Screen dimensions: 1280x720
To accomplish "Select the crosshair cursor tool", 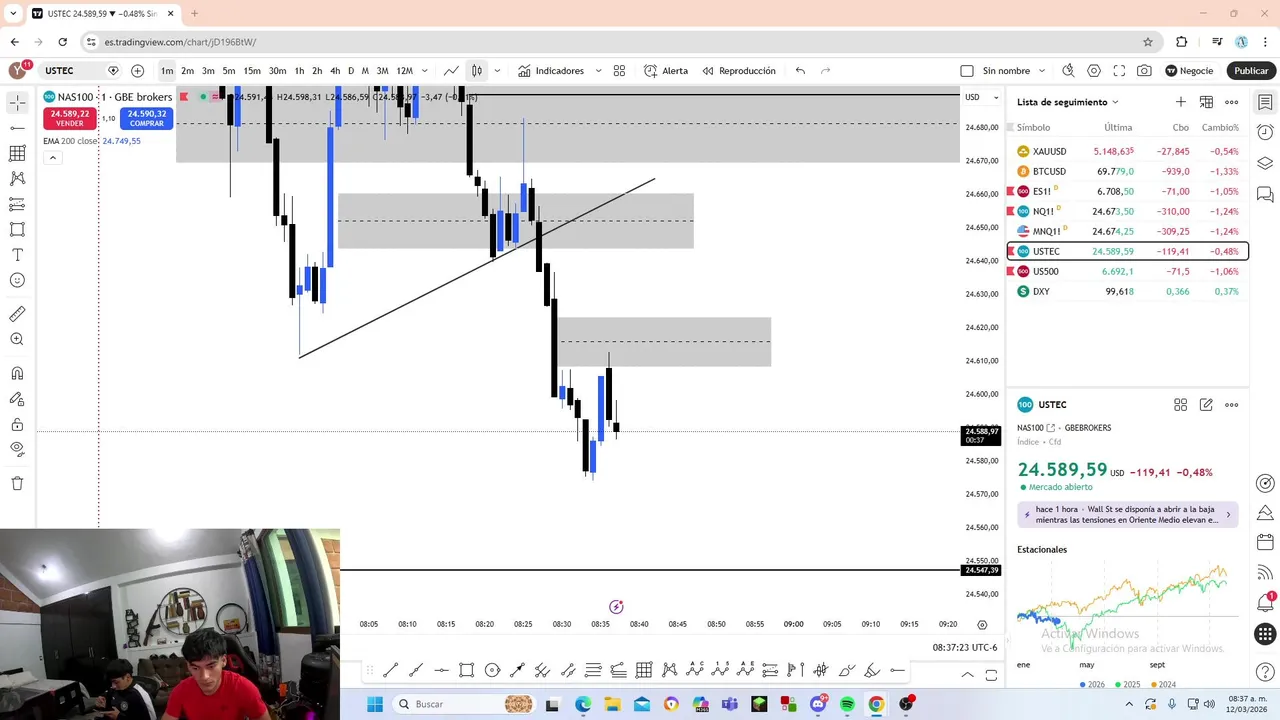I will (x=17, y=103).
